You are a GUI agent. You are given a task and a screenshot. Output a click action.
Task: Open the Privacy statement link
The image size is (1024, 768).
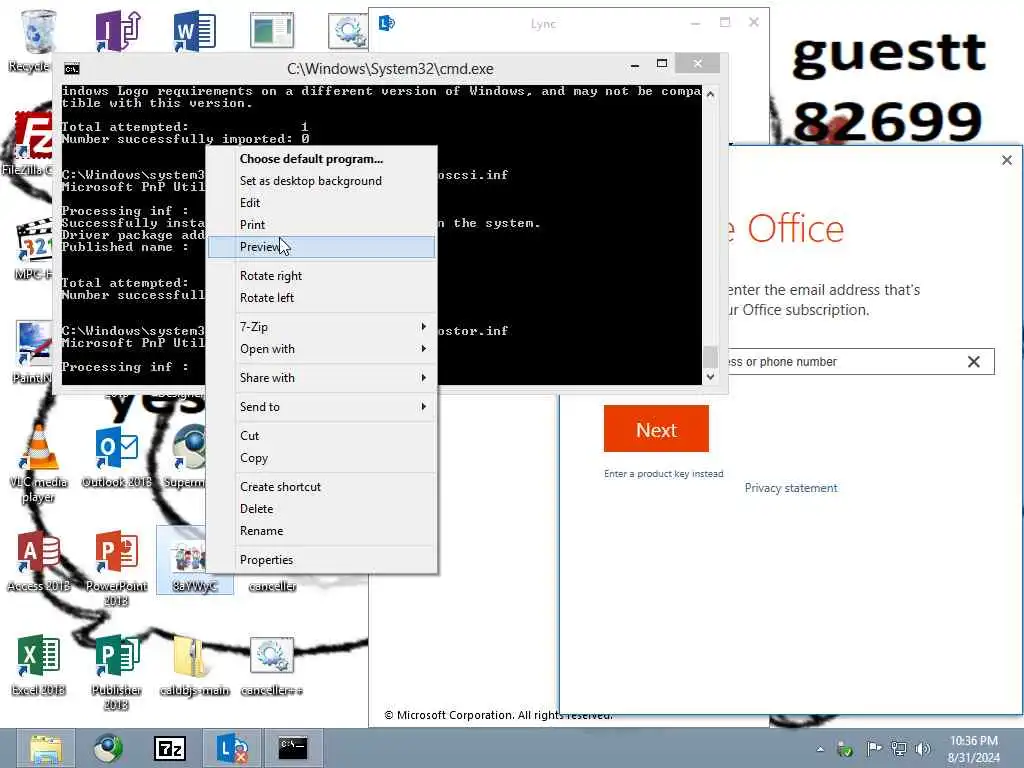click(791, 488)
